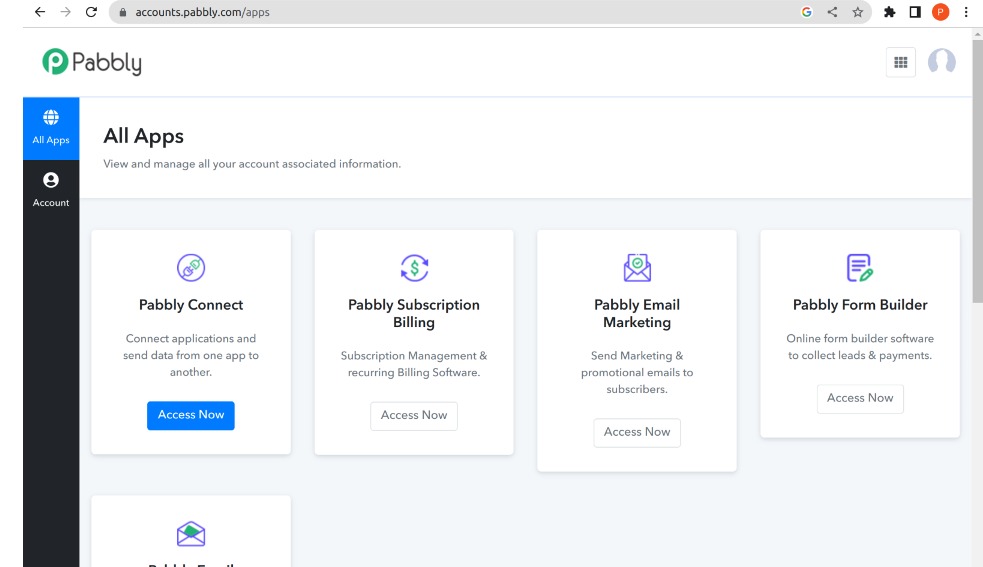Click the Subscription Billing dollar icon
The image size is (983, 567).
[414, 268]
